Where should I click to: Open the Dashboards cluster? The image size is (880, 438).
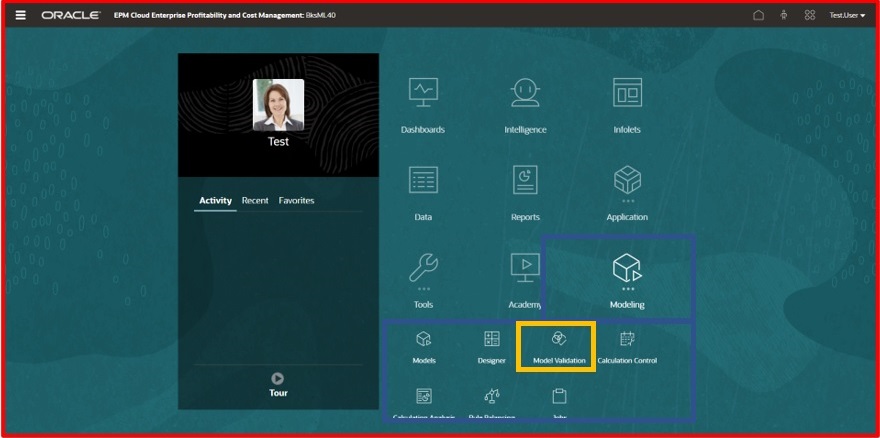pos(423,106)
